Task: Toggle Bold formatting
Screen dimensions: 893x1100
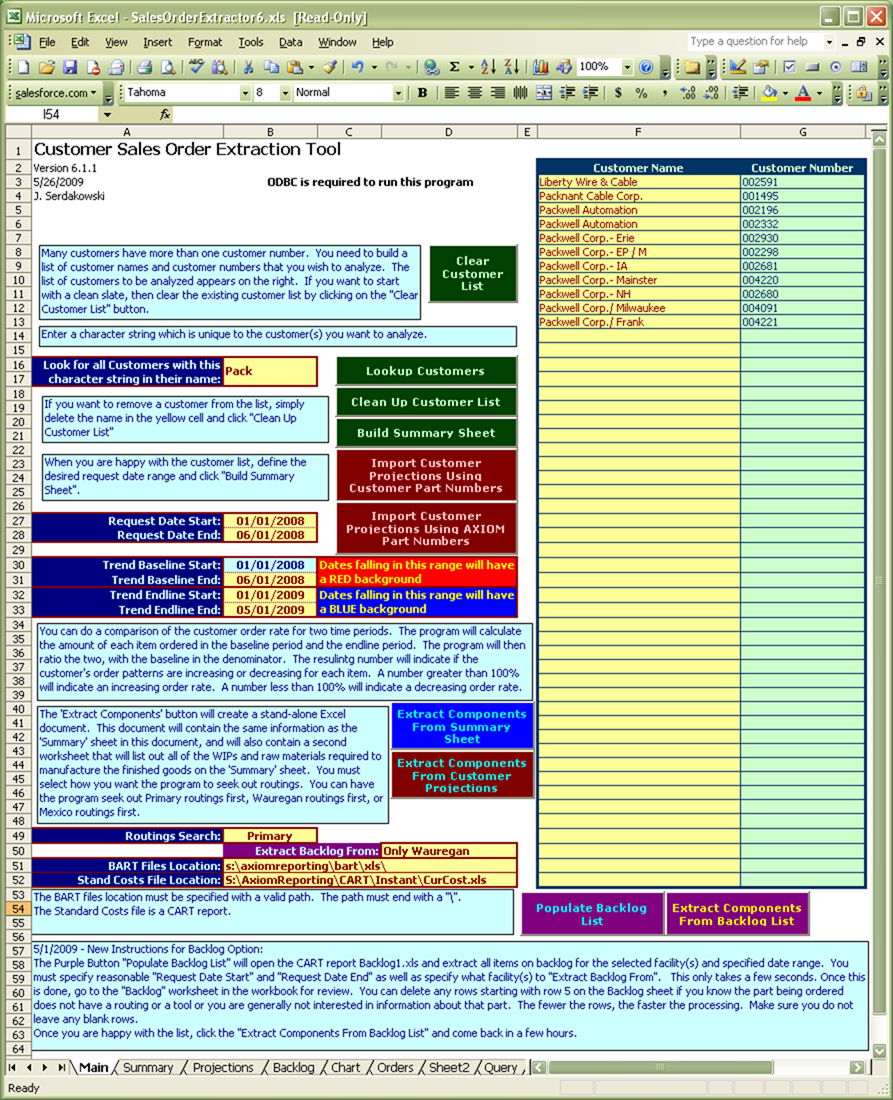Action: click(422, 93)
